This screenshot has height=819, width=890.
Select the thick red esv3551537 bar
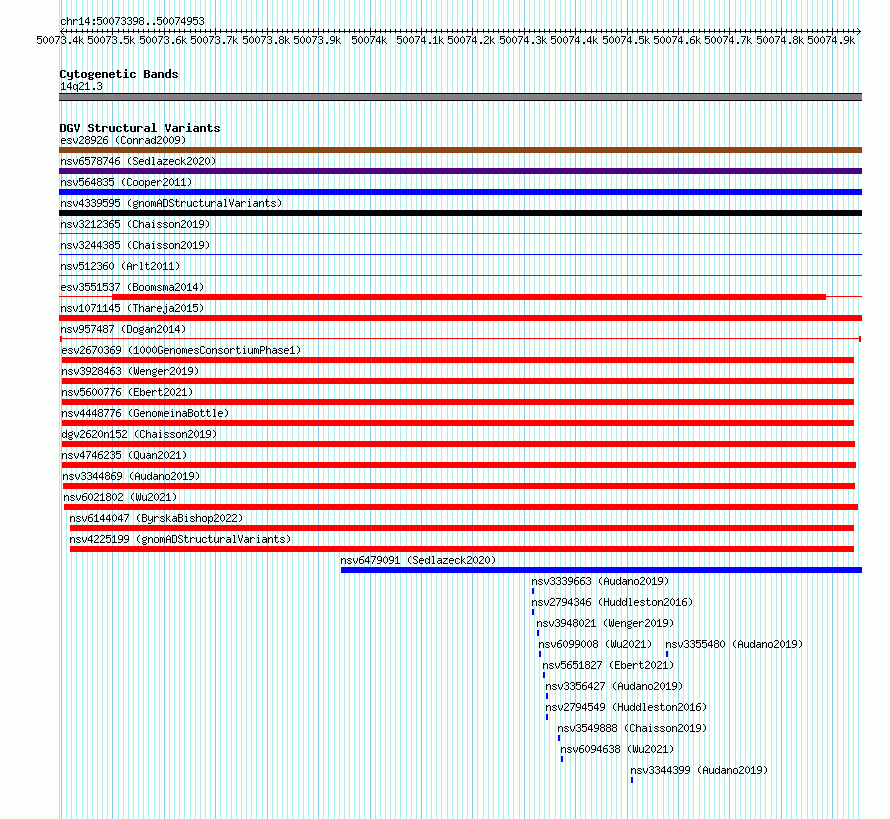click(x=469, y=297)
